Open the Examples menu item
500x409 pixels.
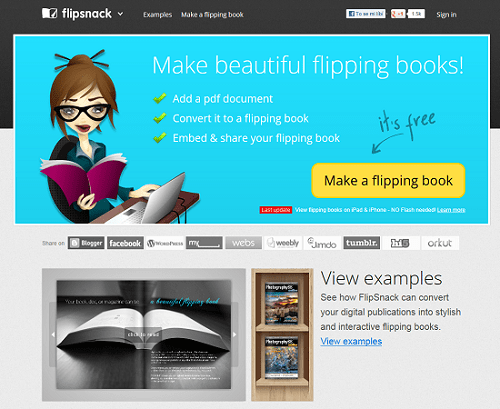(x=157, y=15)
